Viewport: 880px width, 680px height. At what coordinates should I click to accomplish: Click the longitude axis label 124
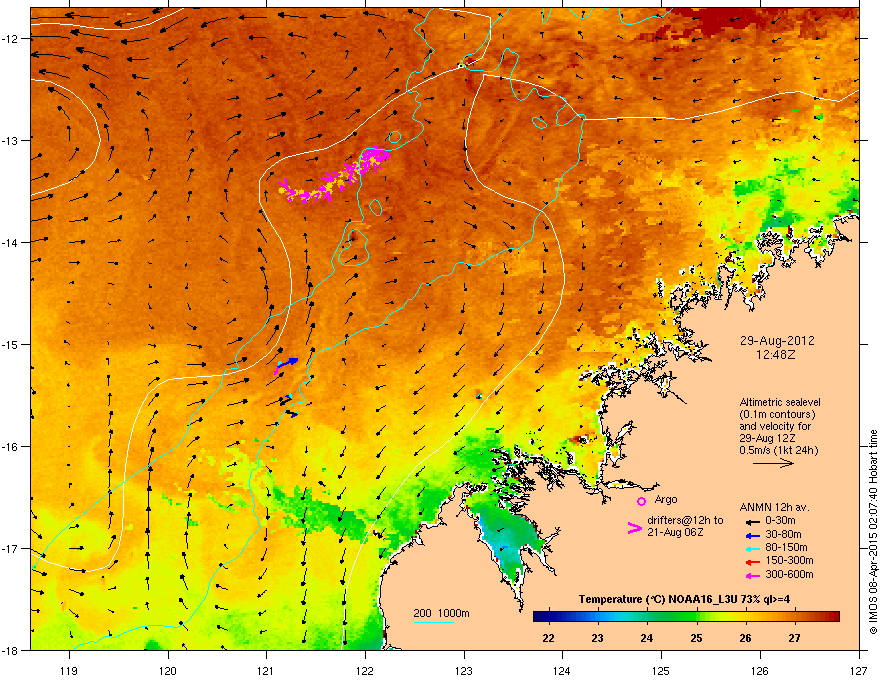[562, 671]
